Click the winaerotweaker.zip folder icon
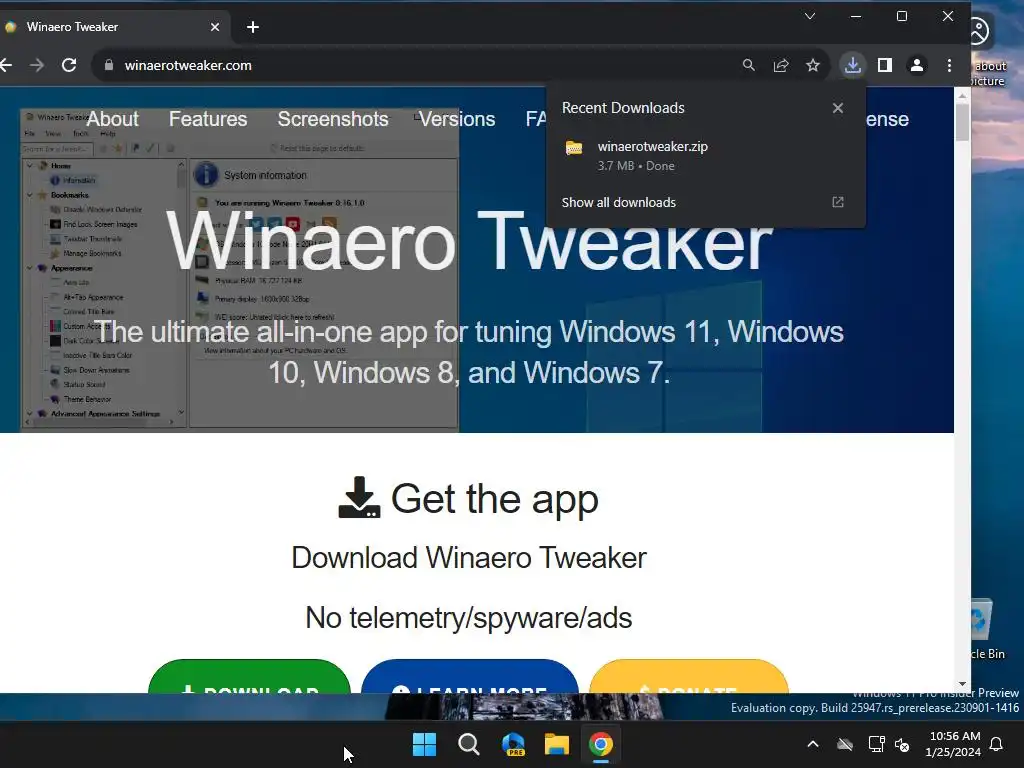This screenshot has height=768, width=1024. [574, 148]
